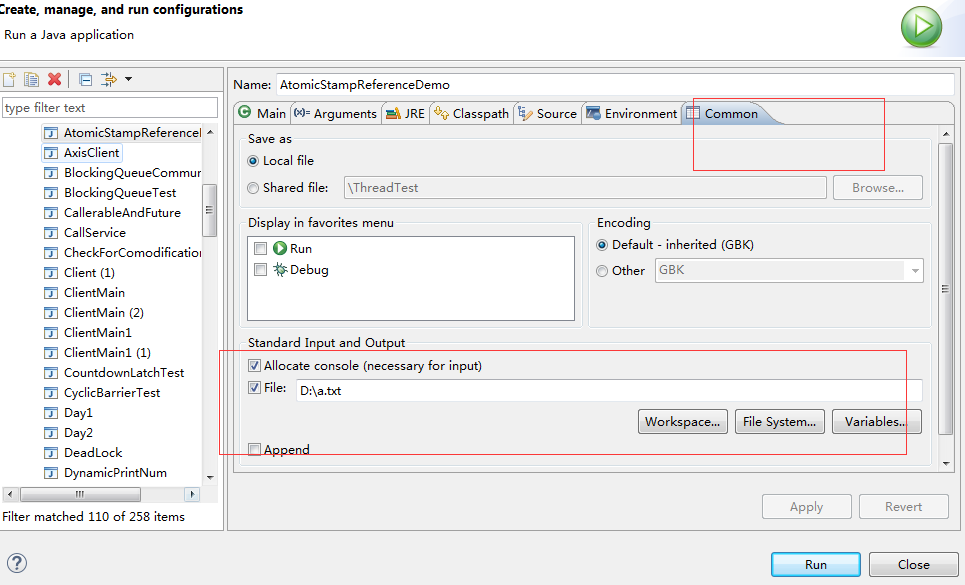
Task: Open the GBK encoding dropdown
Action: [x=915, y=271]
